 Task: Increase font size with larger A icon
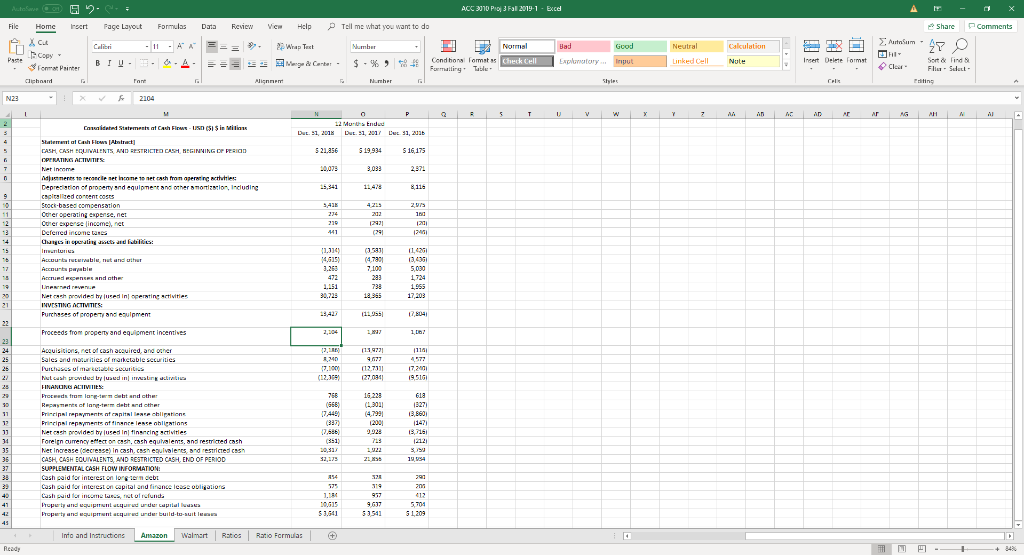pos(182,46)
